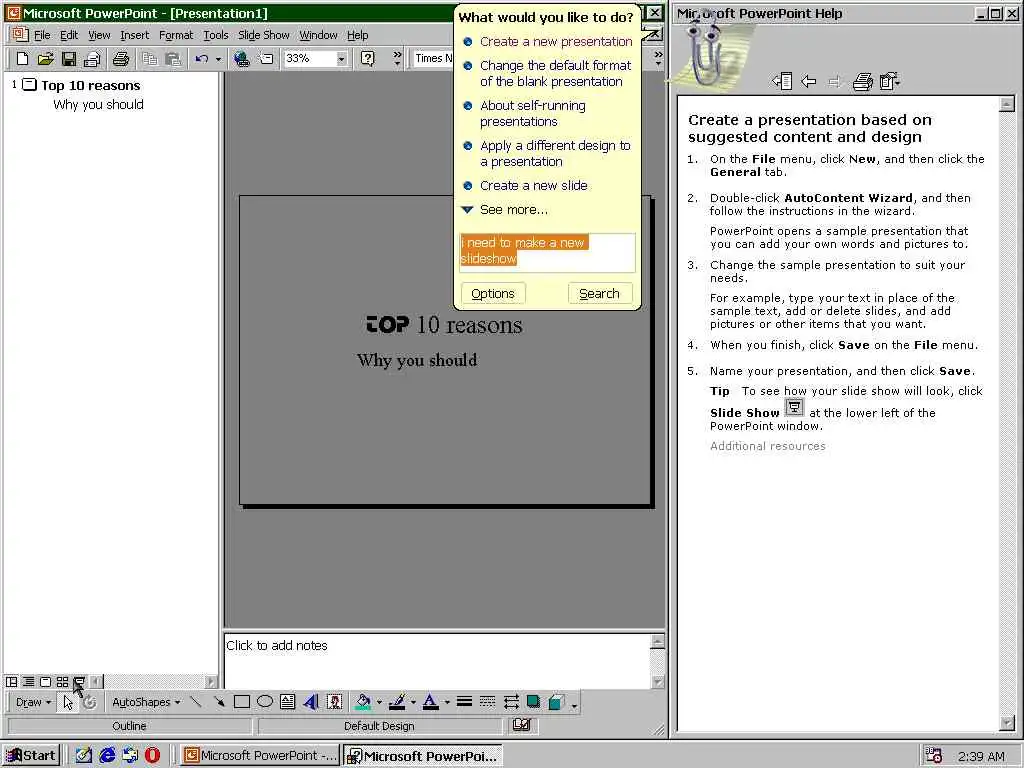
Task: Open Fill Color dropdown arrow
Action: (379, 702)
